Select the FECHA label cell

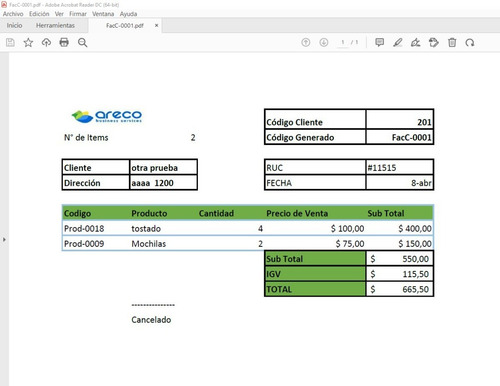pos(315,183)
